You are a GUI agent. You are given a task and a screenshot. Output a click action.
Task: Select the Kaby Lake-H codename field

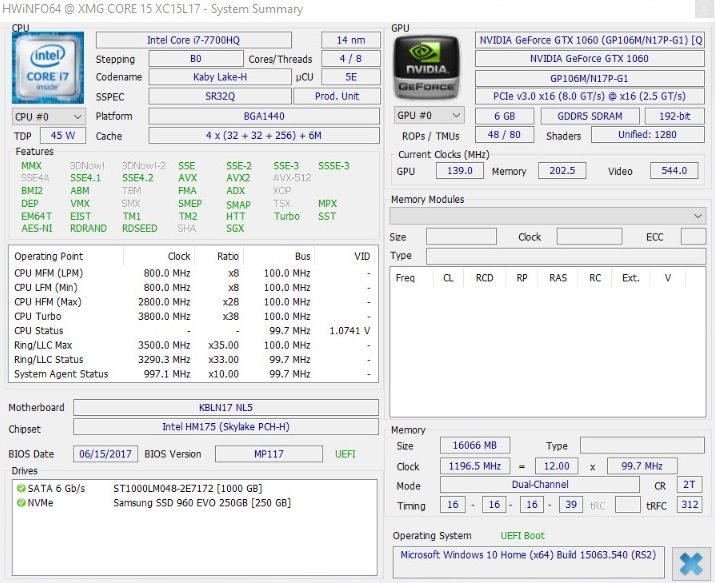point(220,77)
